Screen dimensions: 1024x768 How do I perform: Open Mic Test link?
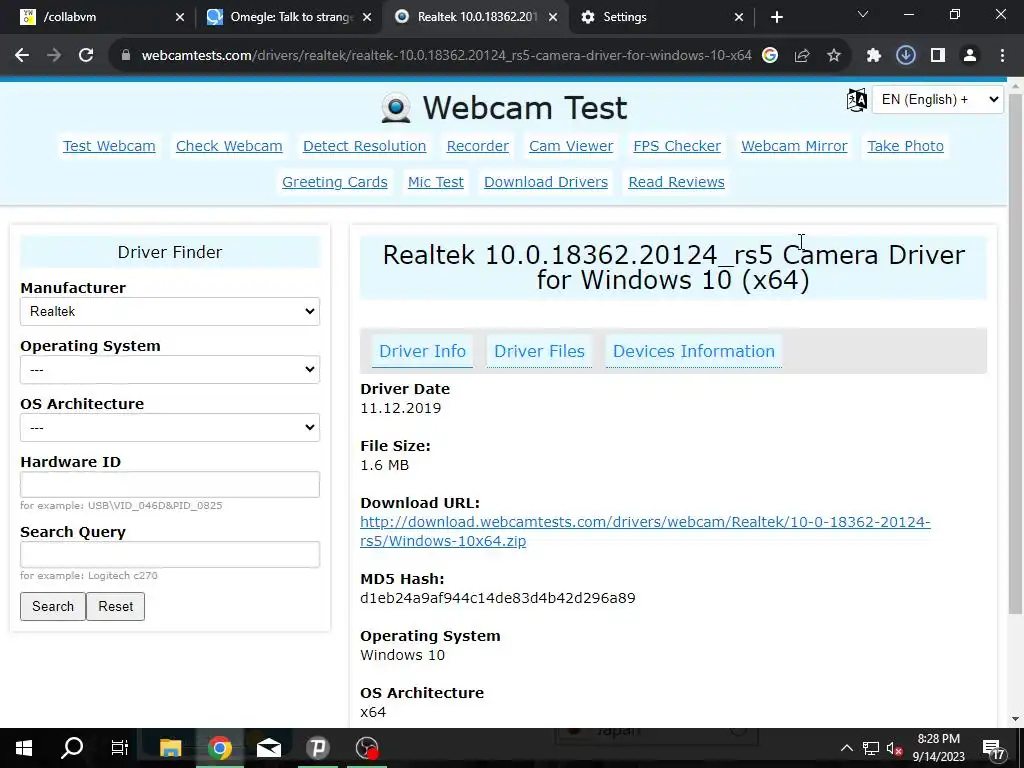coord(436,182)
